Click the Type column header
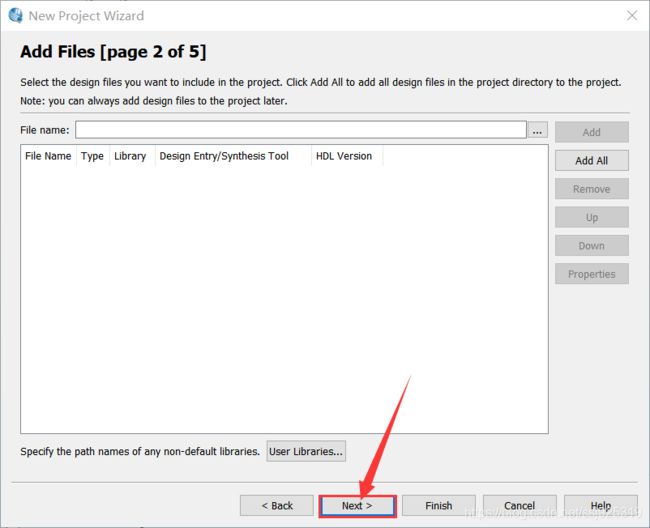The image size is (650, 528). click(92, 156)
